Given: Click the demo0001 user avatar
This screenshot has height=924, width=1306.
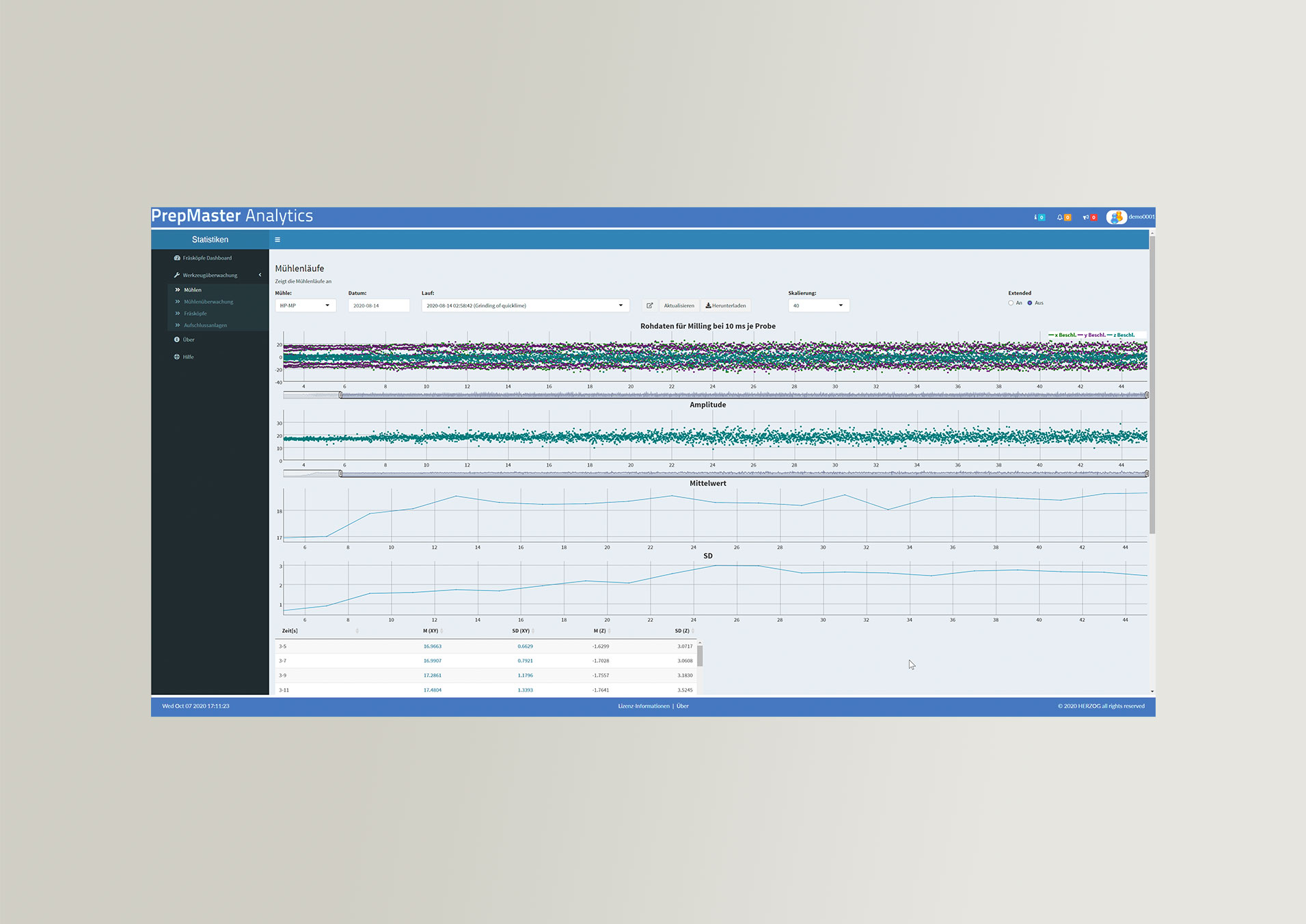Looking at the screenshot, I should click(1117, 217).
